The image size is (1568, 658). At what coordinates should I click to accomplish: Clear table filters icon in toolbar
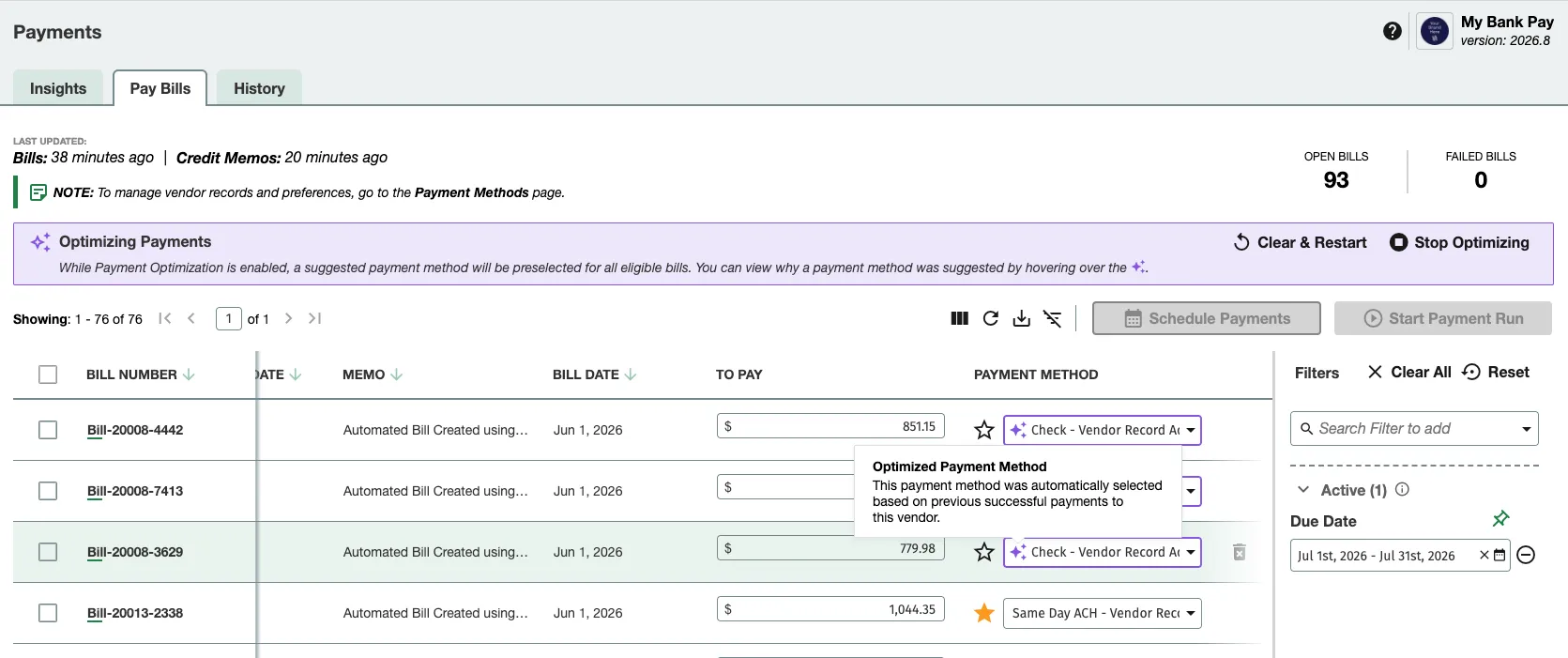tap(1053, 319)
